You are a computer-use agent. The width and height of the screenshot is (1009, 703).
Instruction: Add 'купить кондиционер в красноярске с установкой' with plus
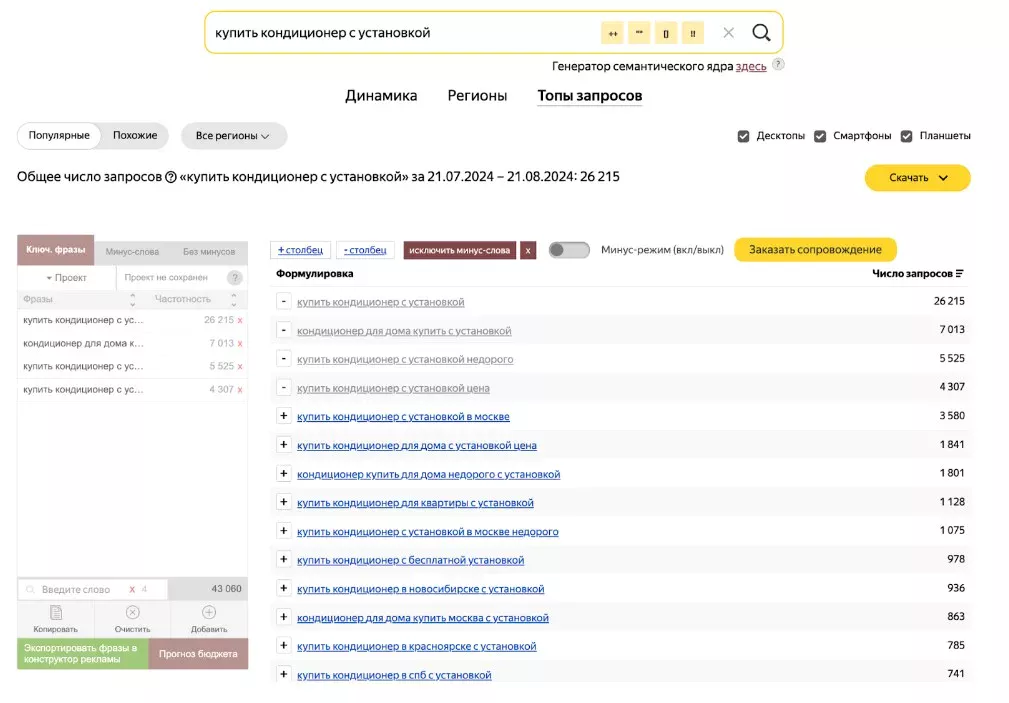(x=284, y=646)
